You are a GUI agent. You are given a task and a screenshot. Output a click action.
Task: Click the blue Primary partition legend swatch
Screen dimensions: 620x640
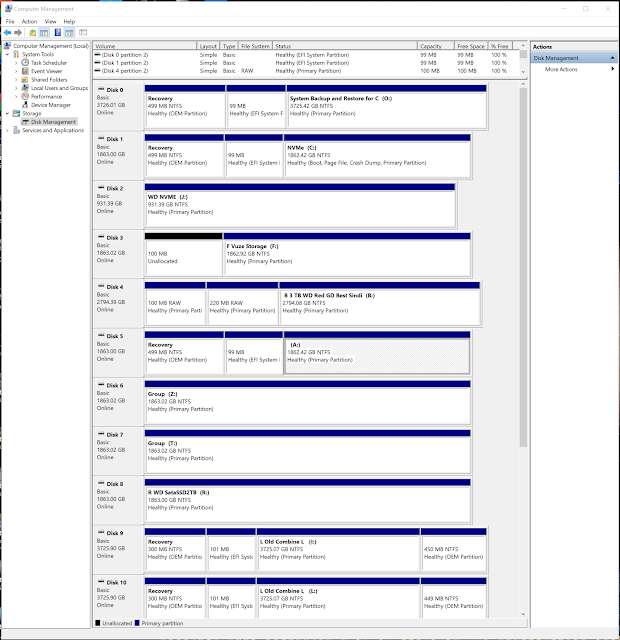coord(137,623)
